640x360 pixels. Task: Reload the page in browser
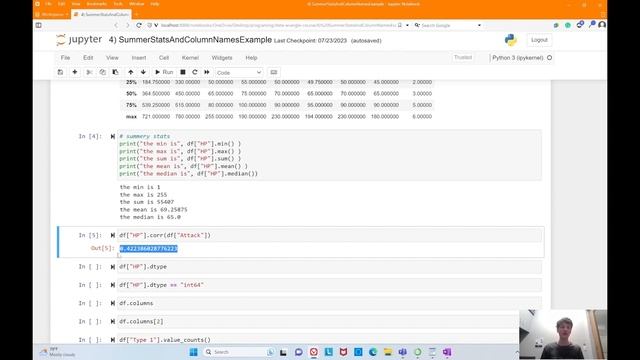tap(139, 25)
